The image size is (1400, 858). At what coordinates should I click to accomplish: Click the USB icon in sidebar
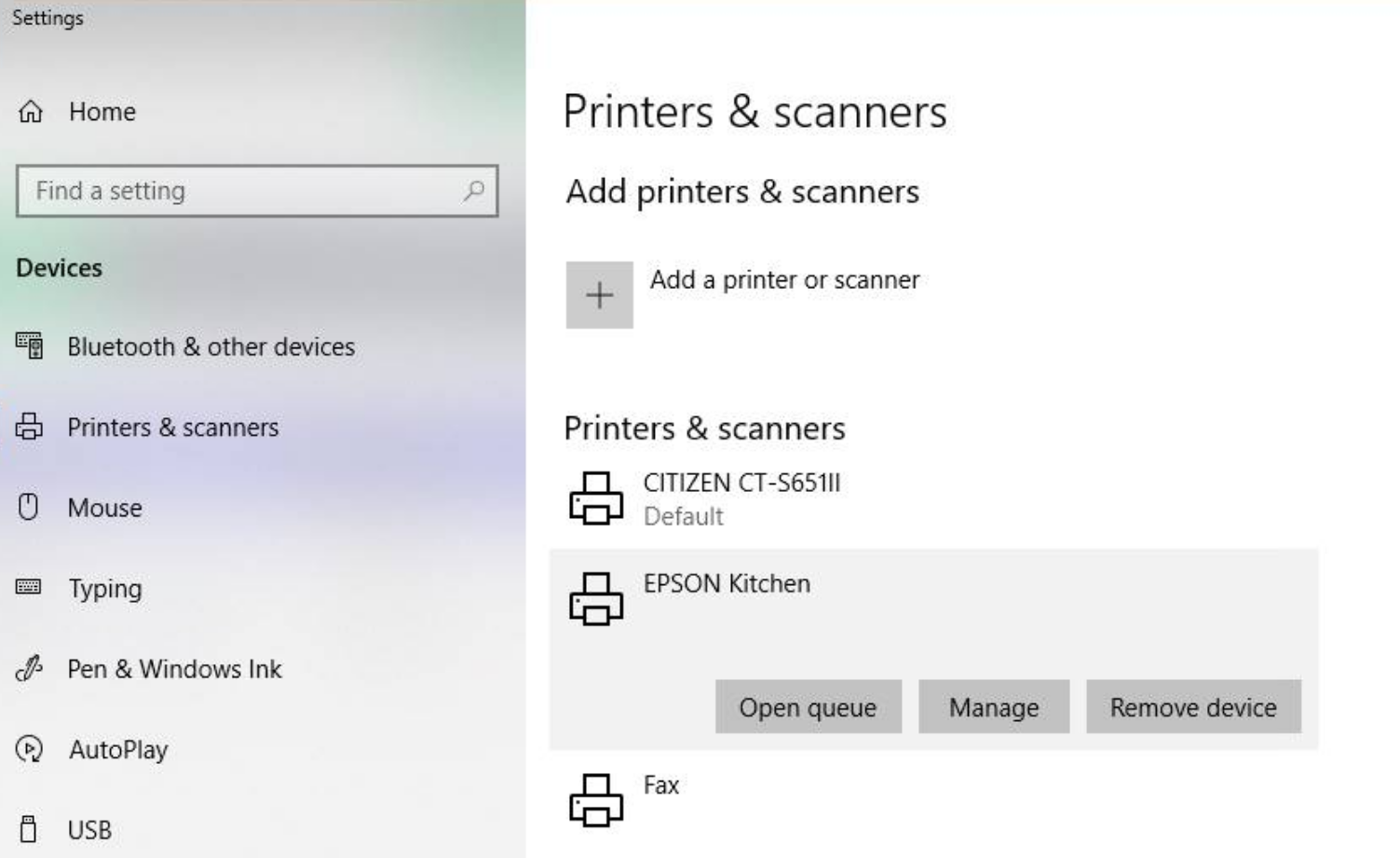coord(29,829)
